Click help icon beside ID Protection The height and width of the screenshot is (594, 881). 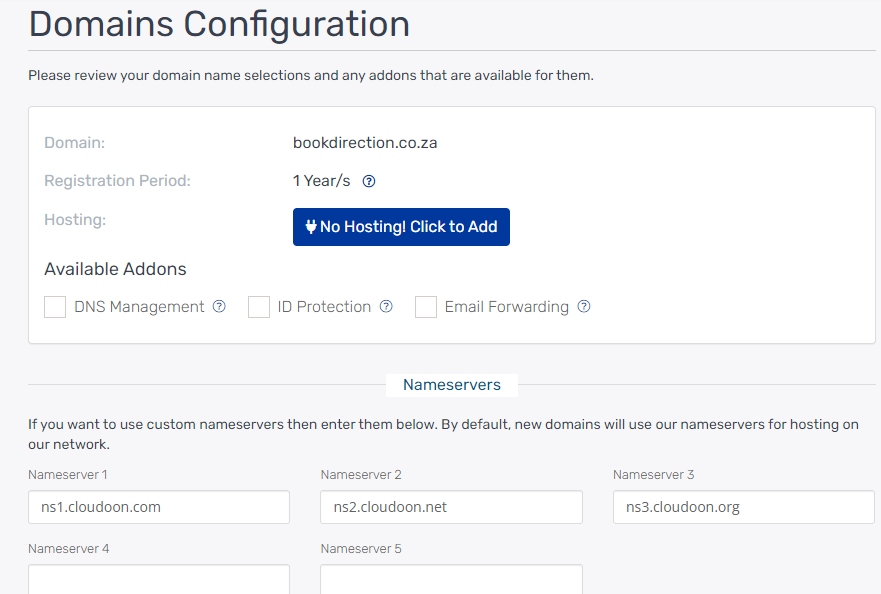tap(386, 307)
